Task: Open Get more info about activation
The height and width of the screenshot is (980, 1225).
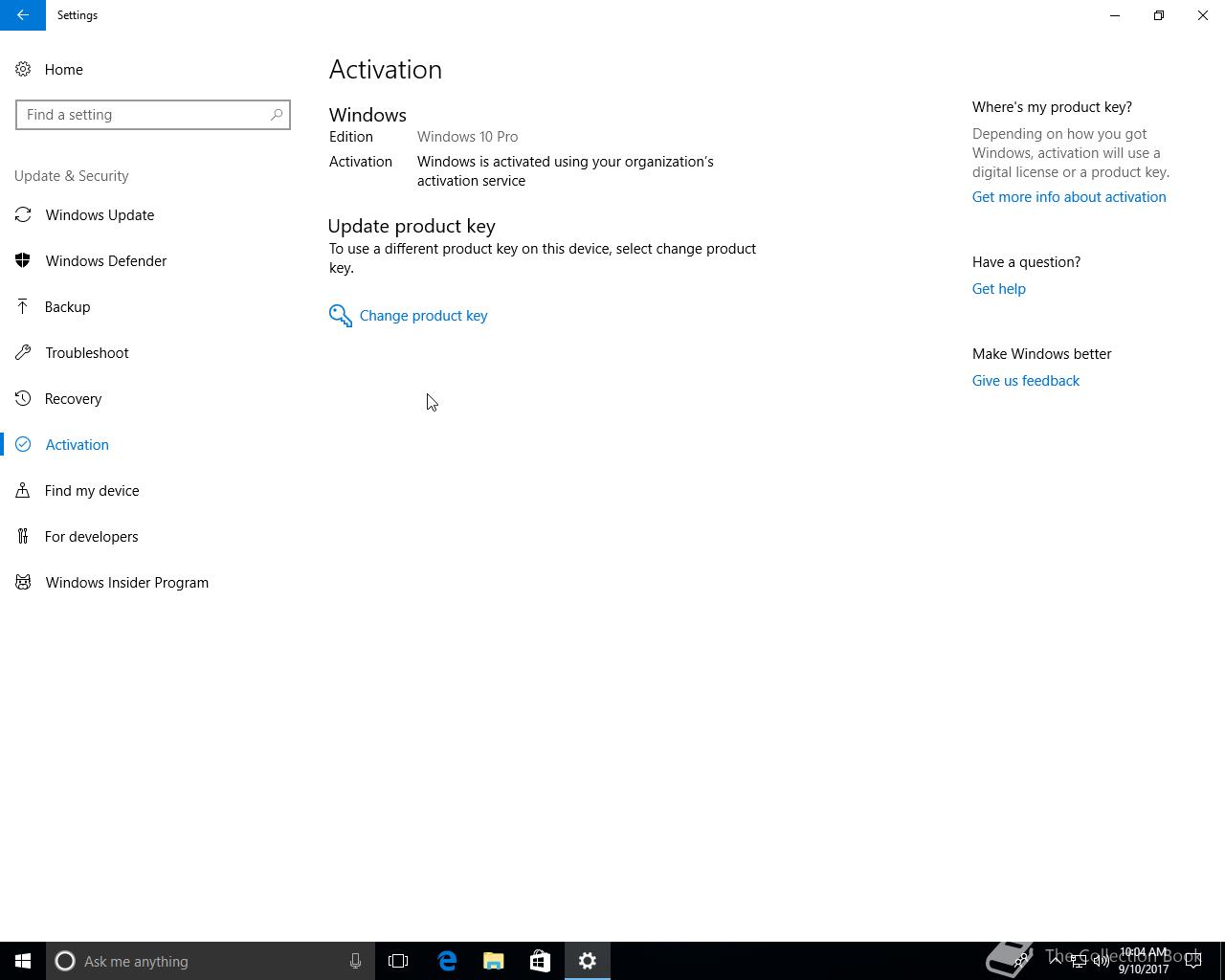Action: 1069,197
